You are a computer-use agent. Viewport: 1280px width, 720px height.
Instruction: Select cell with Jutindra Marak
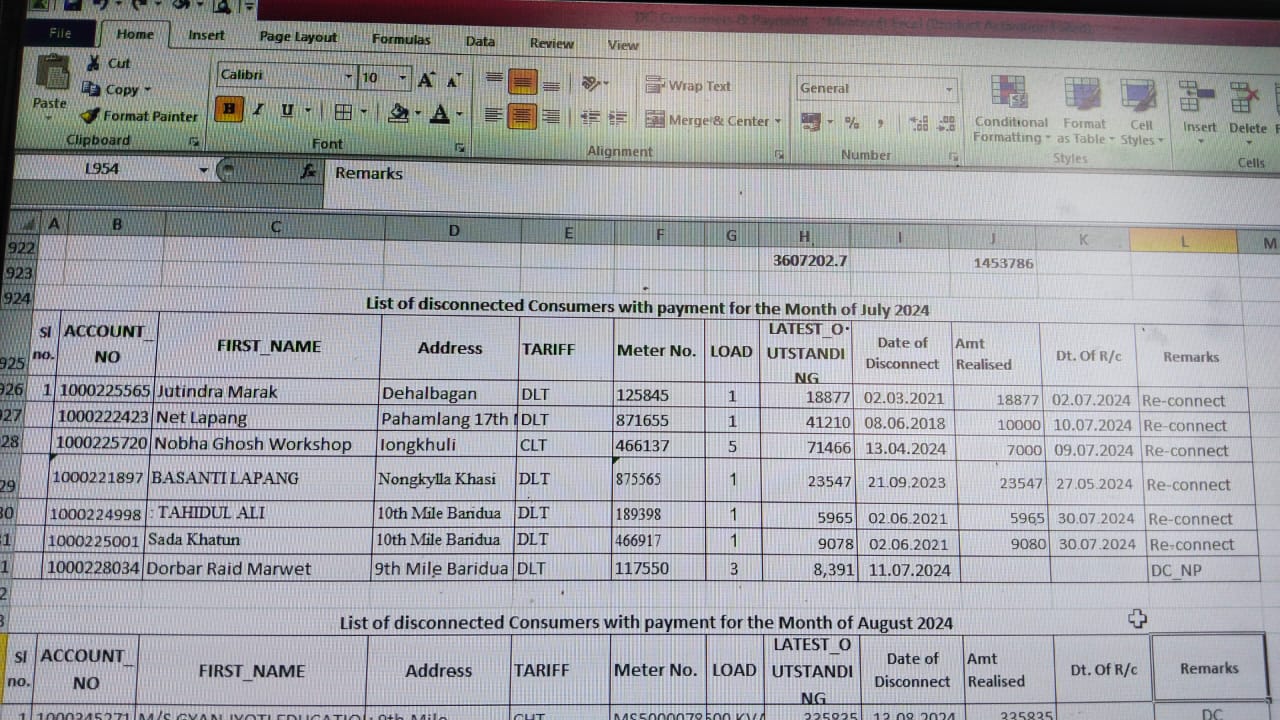(x=267, y=392)
